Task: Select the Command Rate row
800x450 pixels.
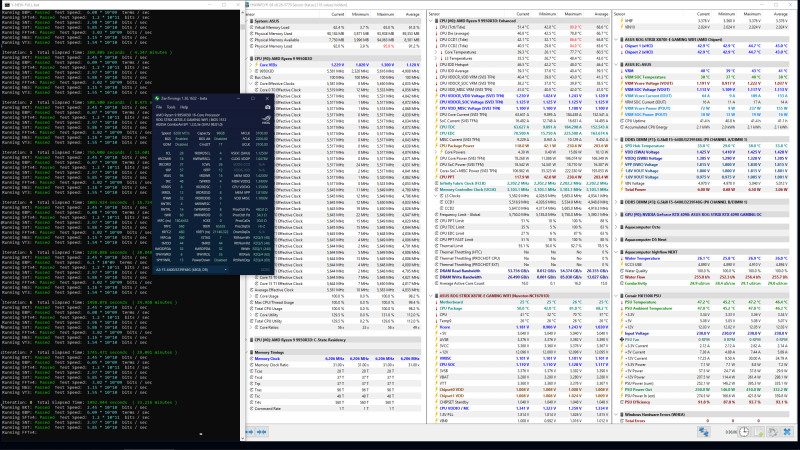Action: pyautogui.click(x=334, y=408)
